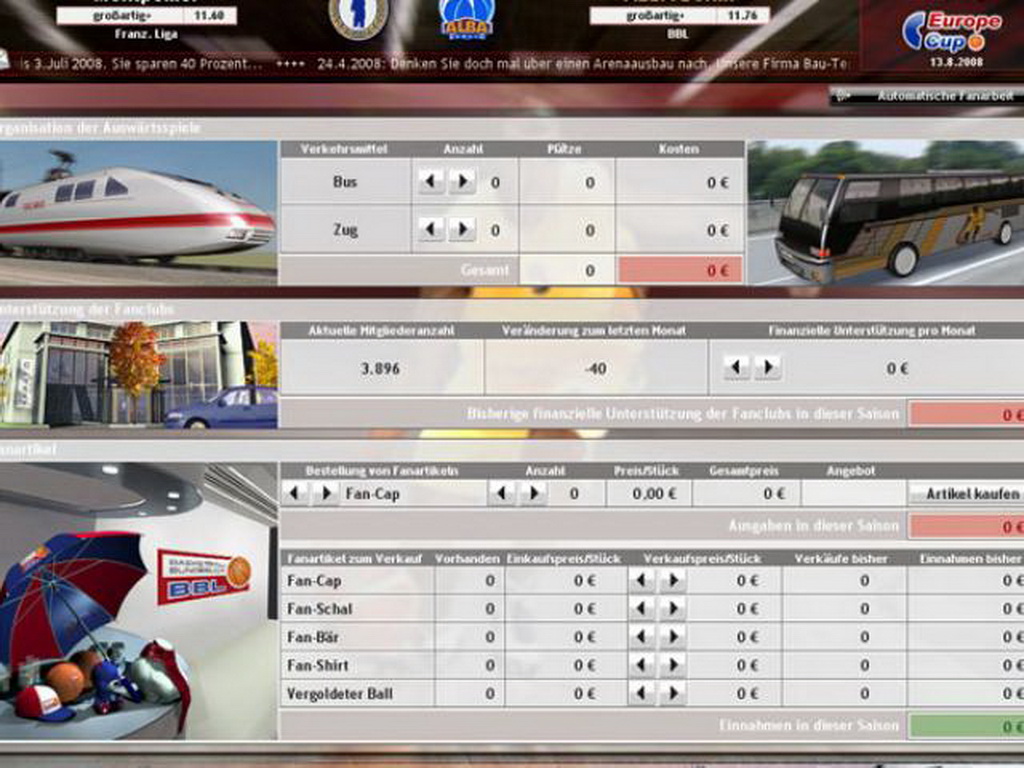Screen dimensions: 1024x768
Task: Switch to previous fan article before Fan-Cap
Action: 295,493
